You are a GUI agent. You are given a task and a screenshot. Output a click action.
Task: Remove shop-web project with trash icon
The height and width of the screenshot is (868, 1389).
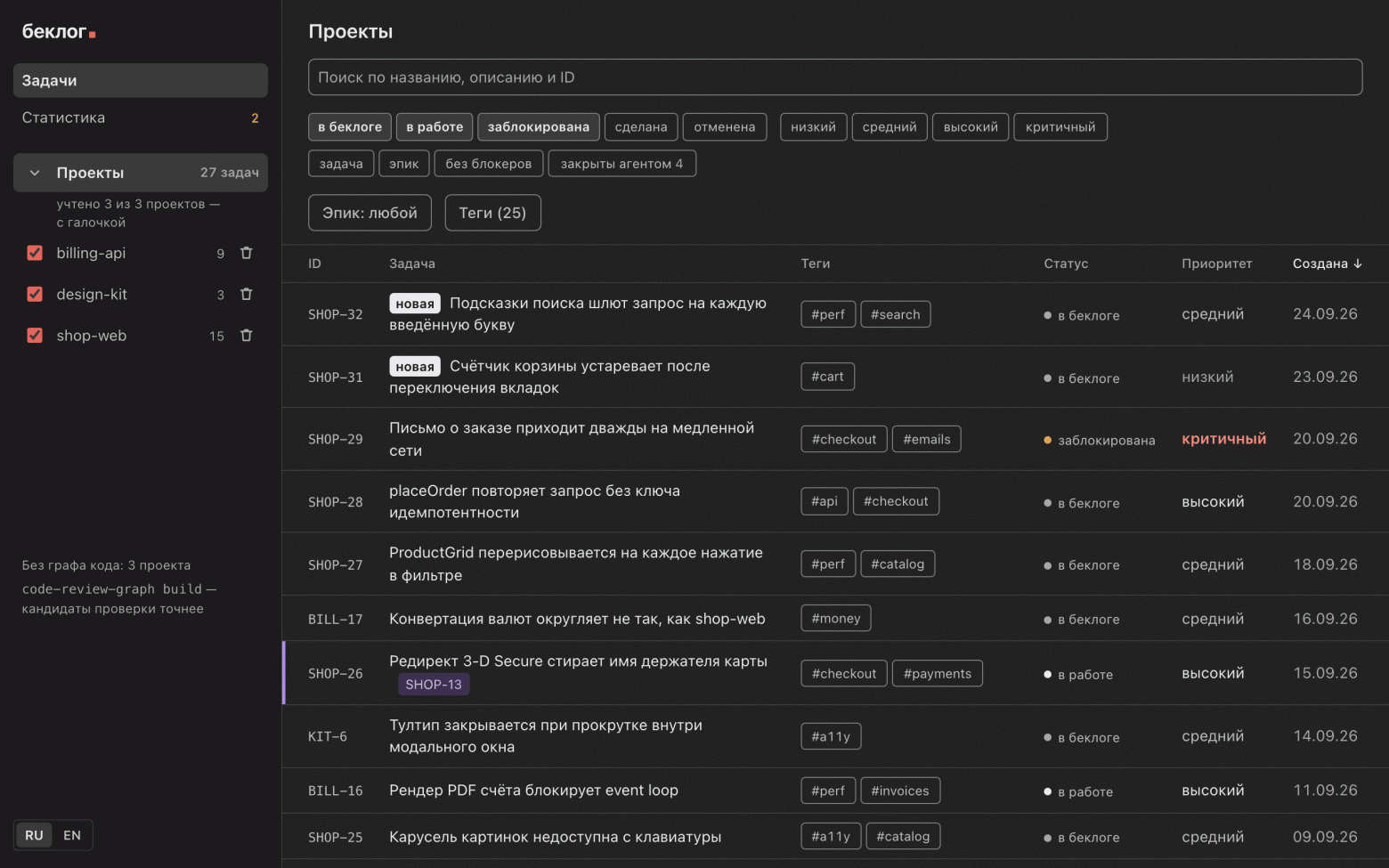247,336
